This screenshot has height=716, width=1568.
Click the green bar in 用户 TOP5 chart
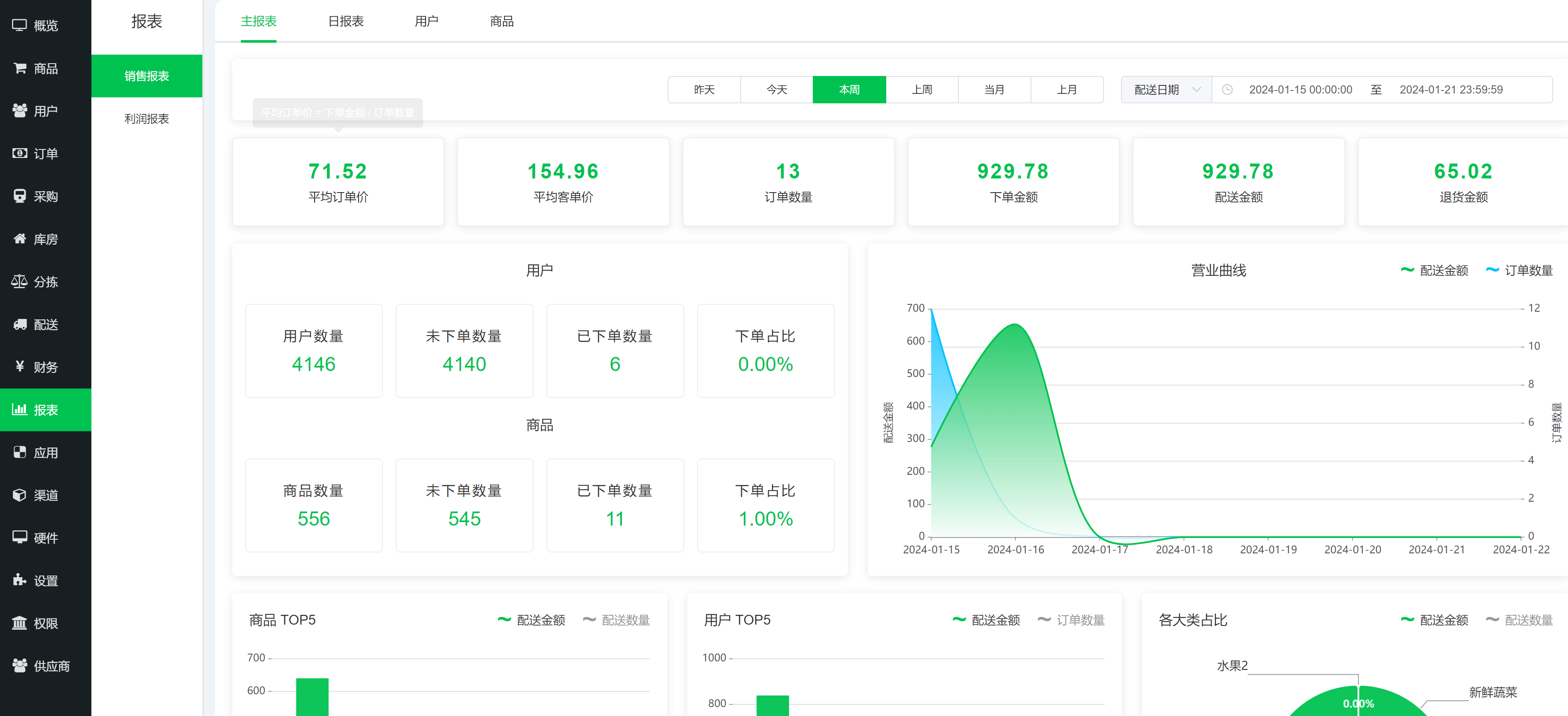point(772,706)
